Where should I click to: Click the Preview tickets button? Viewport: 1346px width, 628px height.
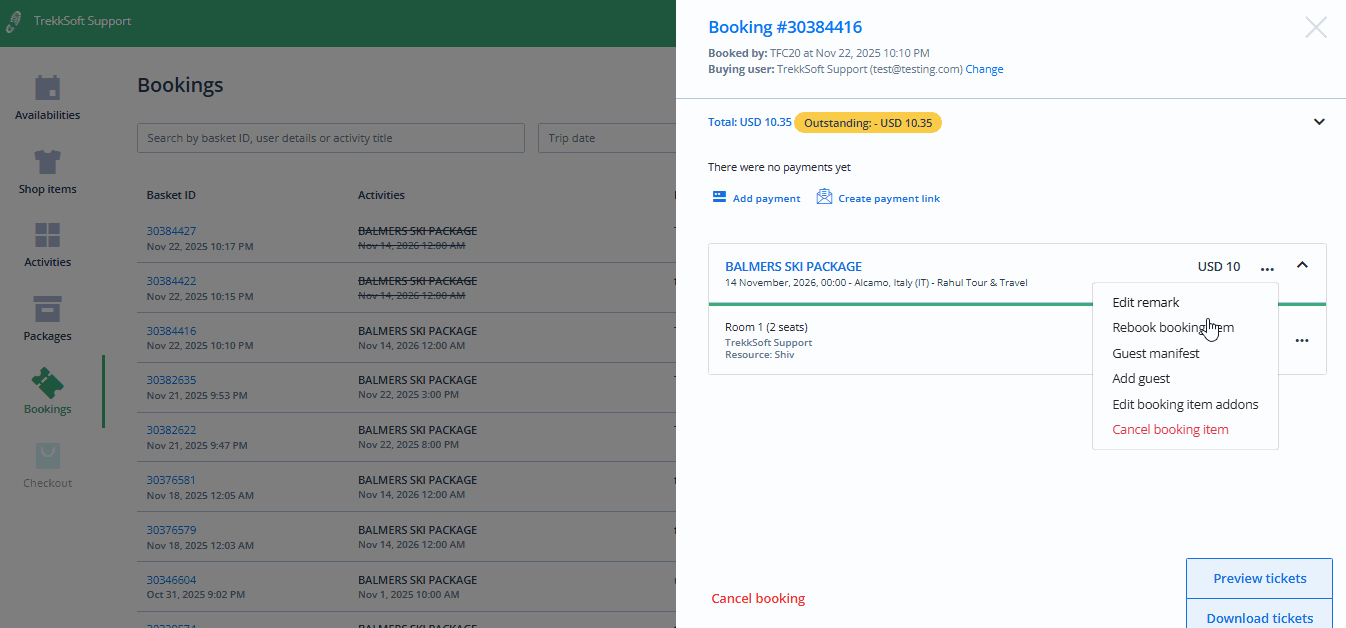1259,578
